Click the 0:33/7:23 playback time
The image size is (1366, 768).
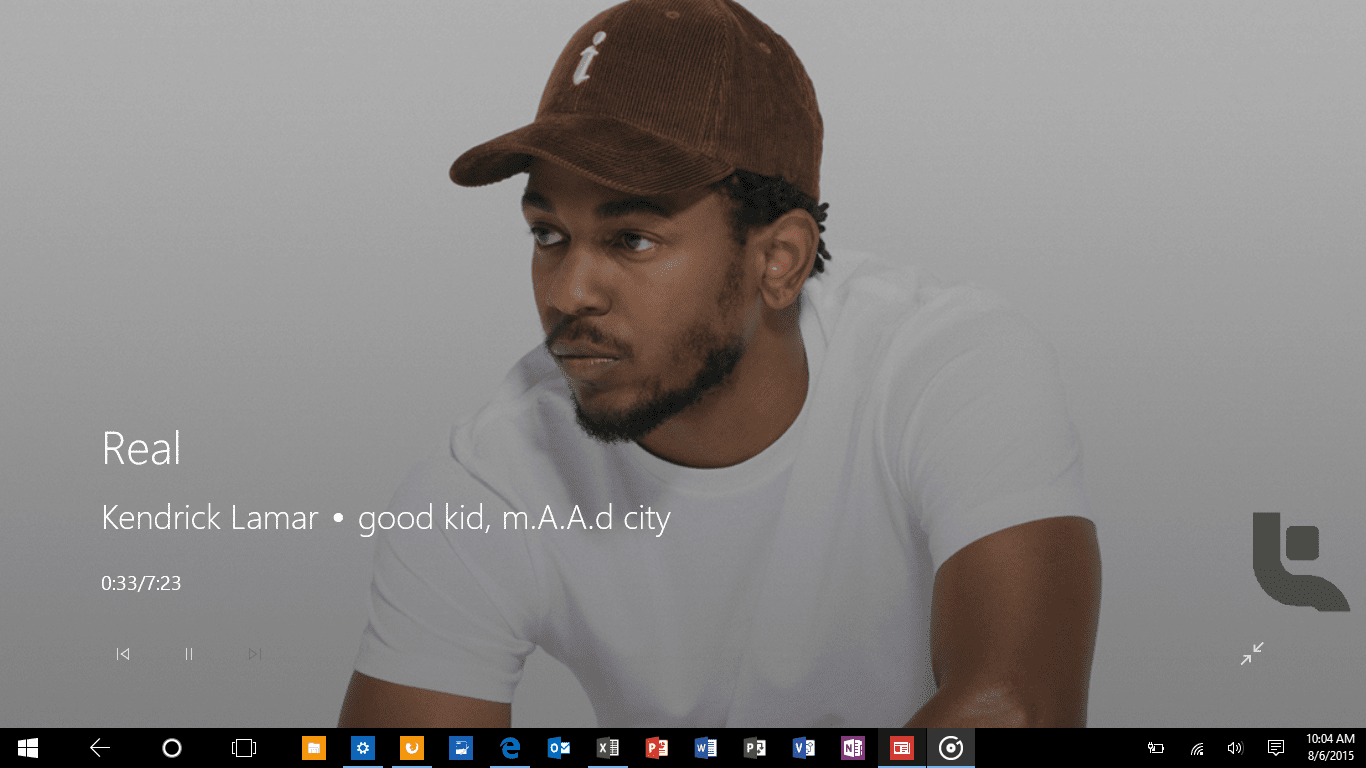(x=141, y=583)
